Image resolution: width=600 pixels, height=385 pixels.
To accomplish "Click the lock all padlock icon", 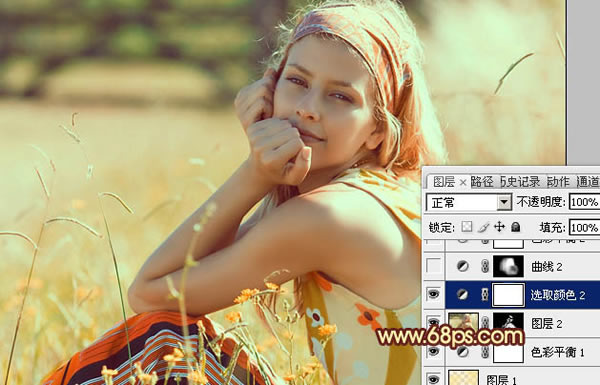I will [x=516, y=227].
